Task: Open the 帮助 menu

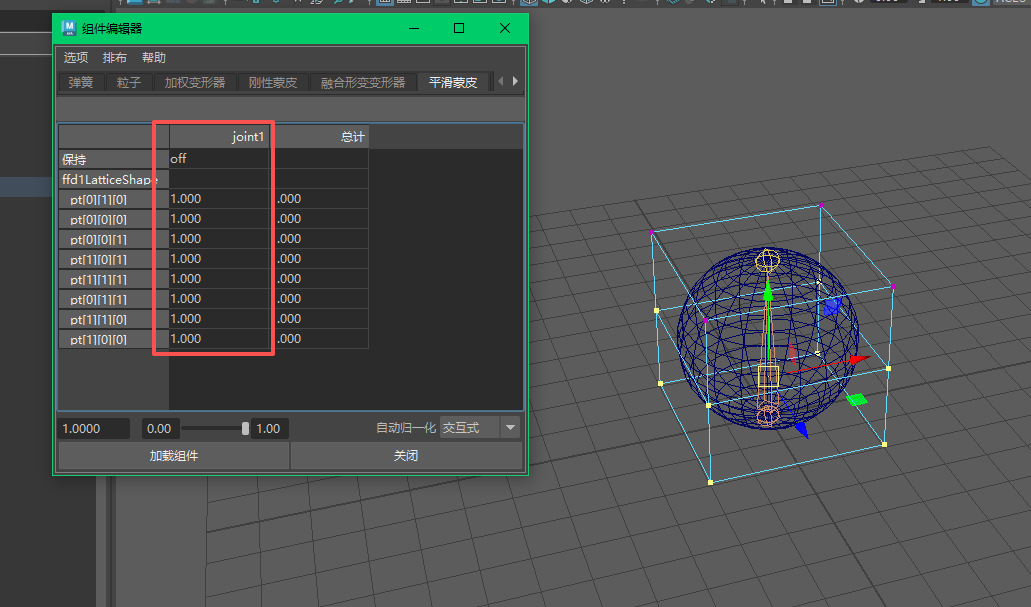Action: [x=154, y=58]
